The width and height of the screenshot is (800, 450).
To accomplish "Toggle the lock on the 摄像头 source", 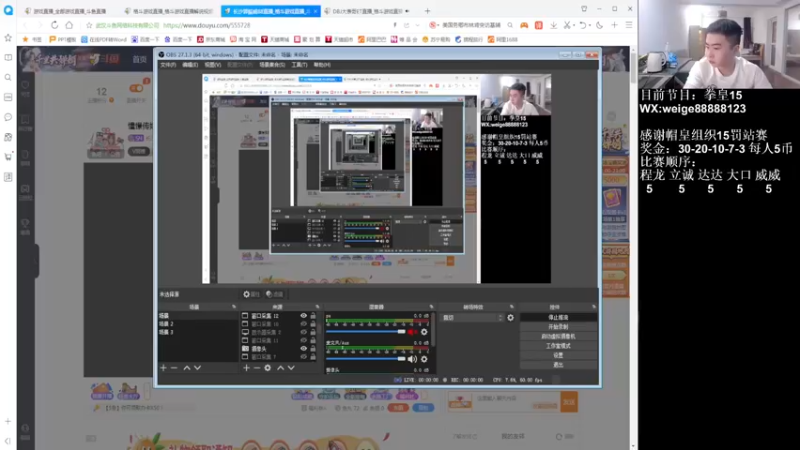I will tap(313, 348).
